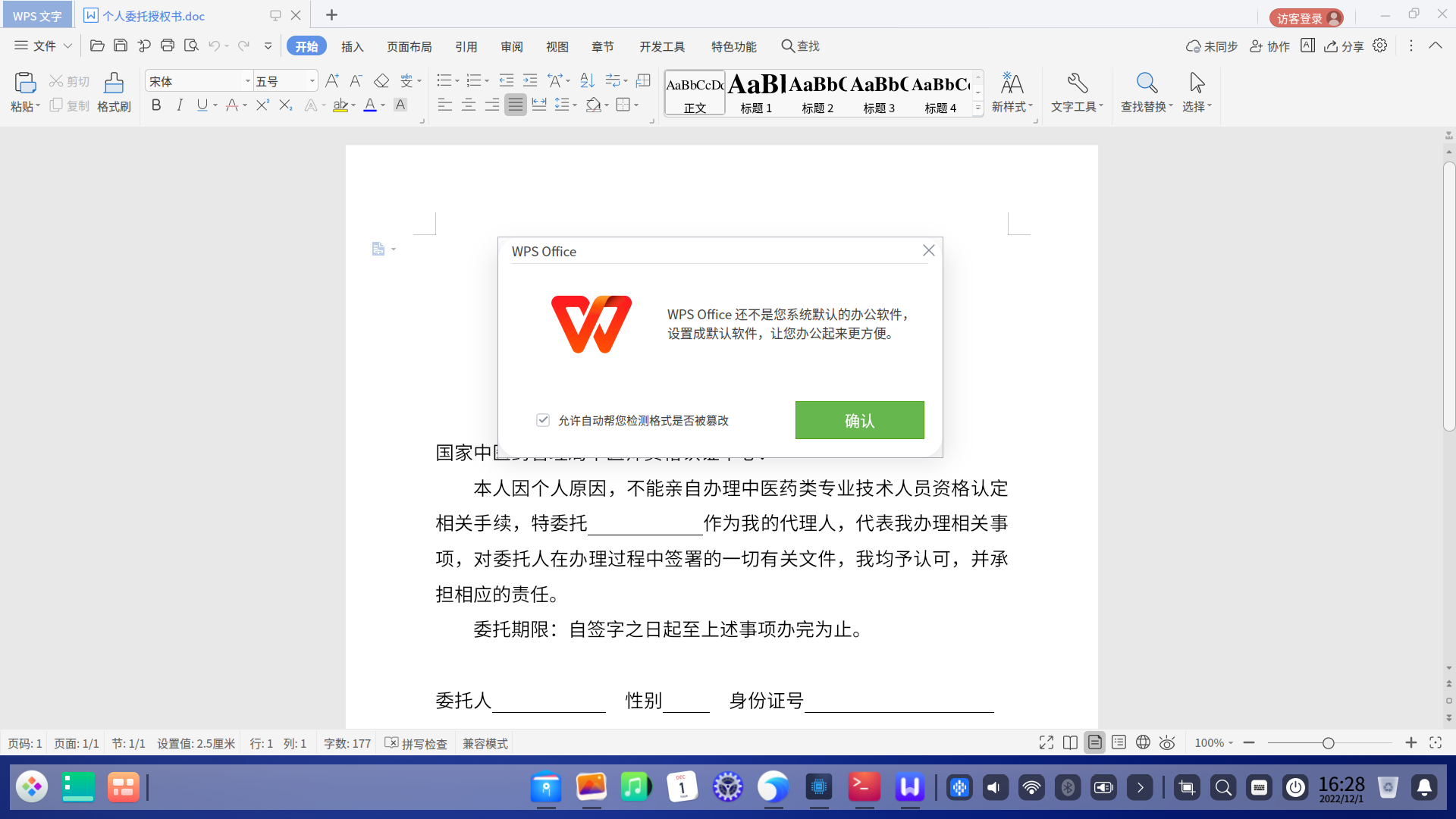Viewport: 1456px width, 819px height.
Task: Expand the font name dropdown
Action: (247, 81)
